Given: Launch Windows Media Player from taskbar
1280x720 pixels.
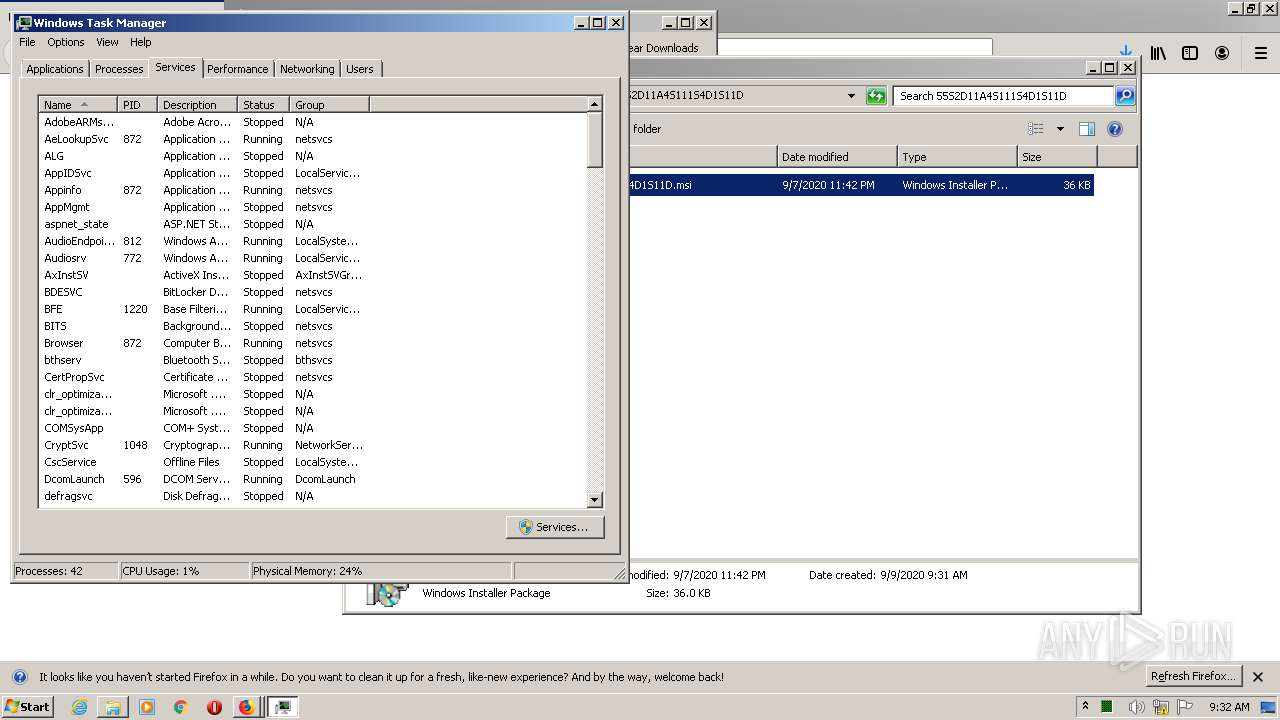Looking at the screenshot, I should click(x=147, y=707).
